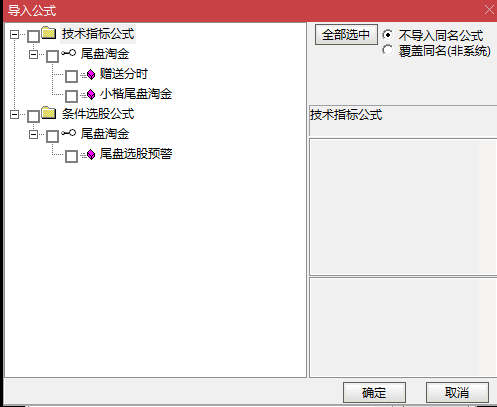The image size is (497, 407).
Task: Collapse 尾盘淘金 group under 技术指标公式
Action: (33, 54)
